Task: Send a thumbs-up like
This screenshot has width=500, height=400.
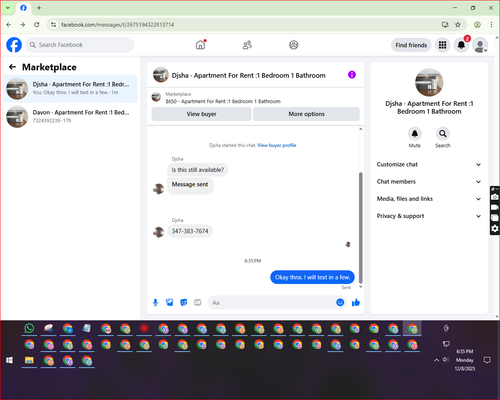Action: [356, 302]
